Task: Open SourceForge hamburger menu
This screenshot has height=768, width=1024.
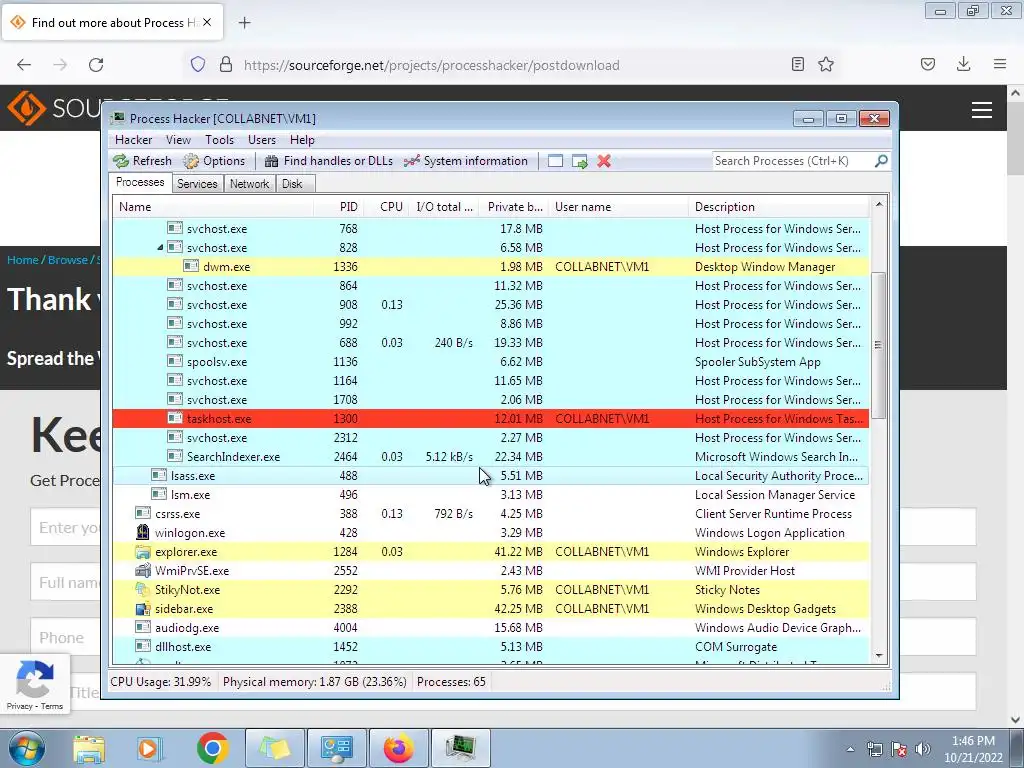Action: pos(982,110)
